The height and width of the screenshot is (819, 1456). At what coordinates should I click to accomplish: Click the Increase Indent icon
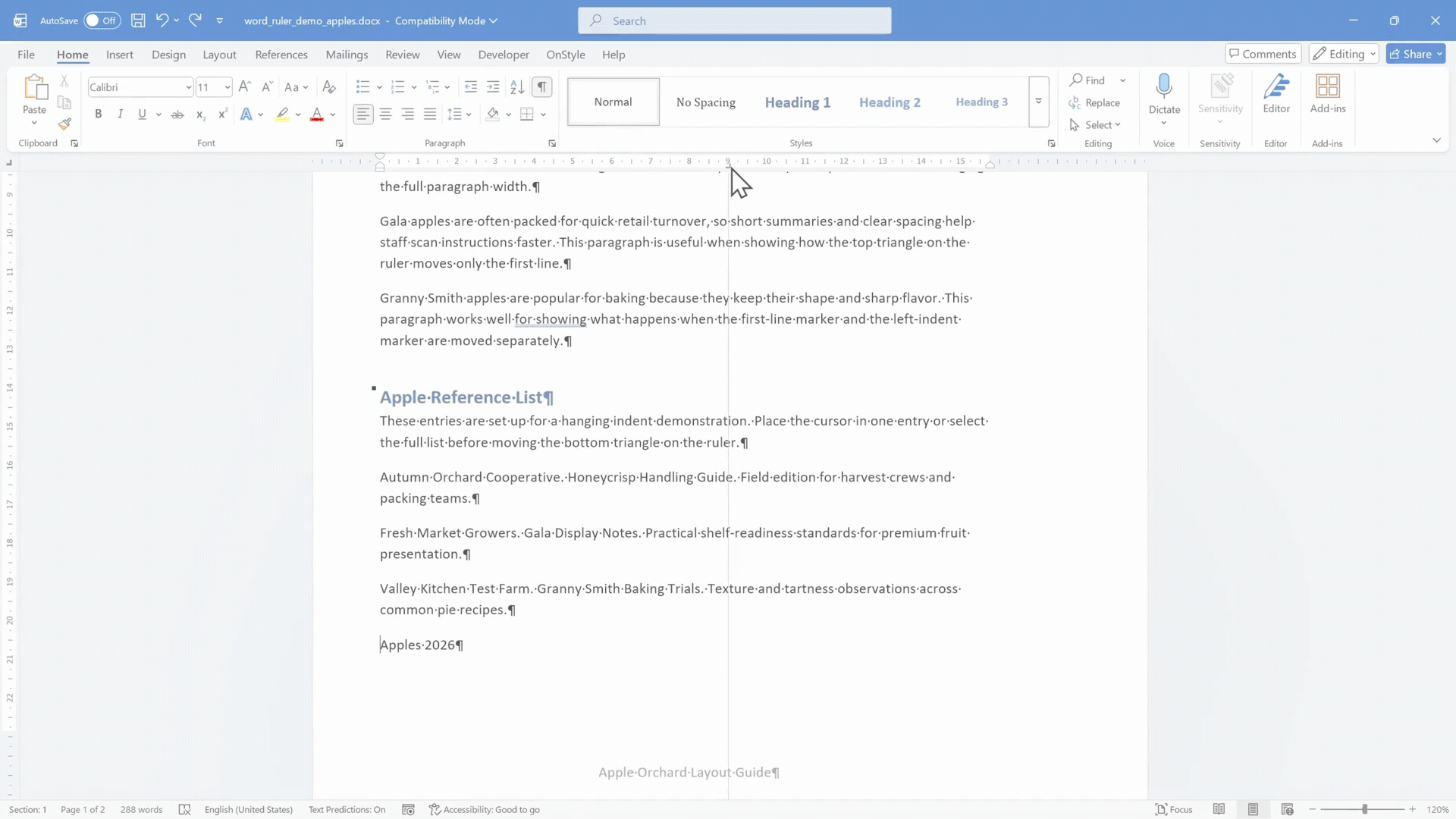pos(493,87)
